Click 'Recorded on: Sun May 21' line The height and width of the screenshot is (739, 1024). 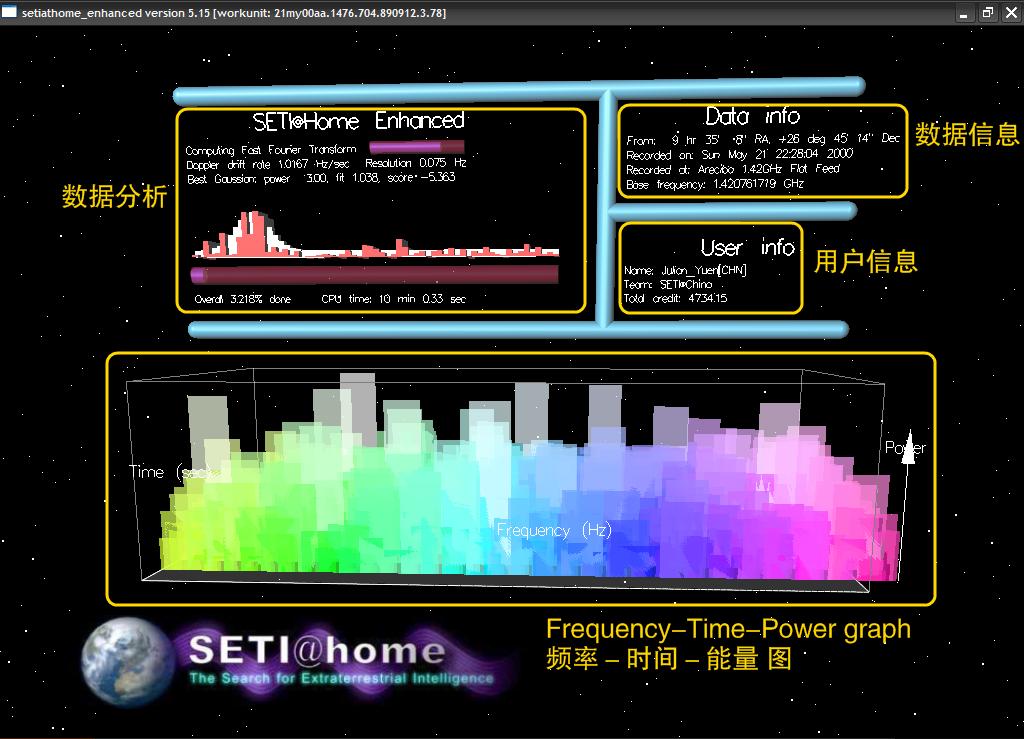tap(739, 154)
